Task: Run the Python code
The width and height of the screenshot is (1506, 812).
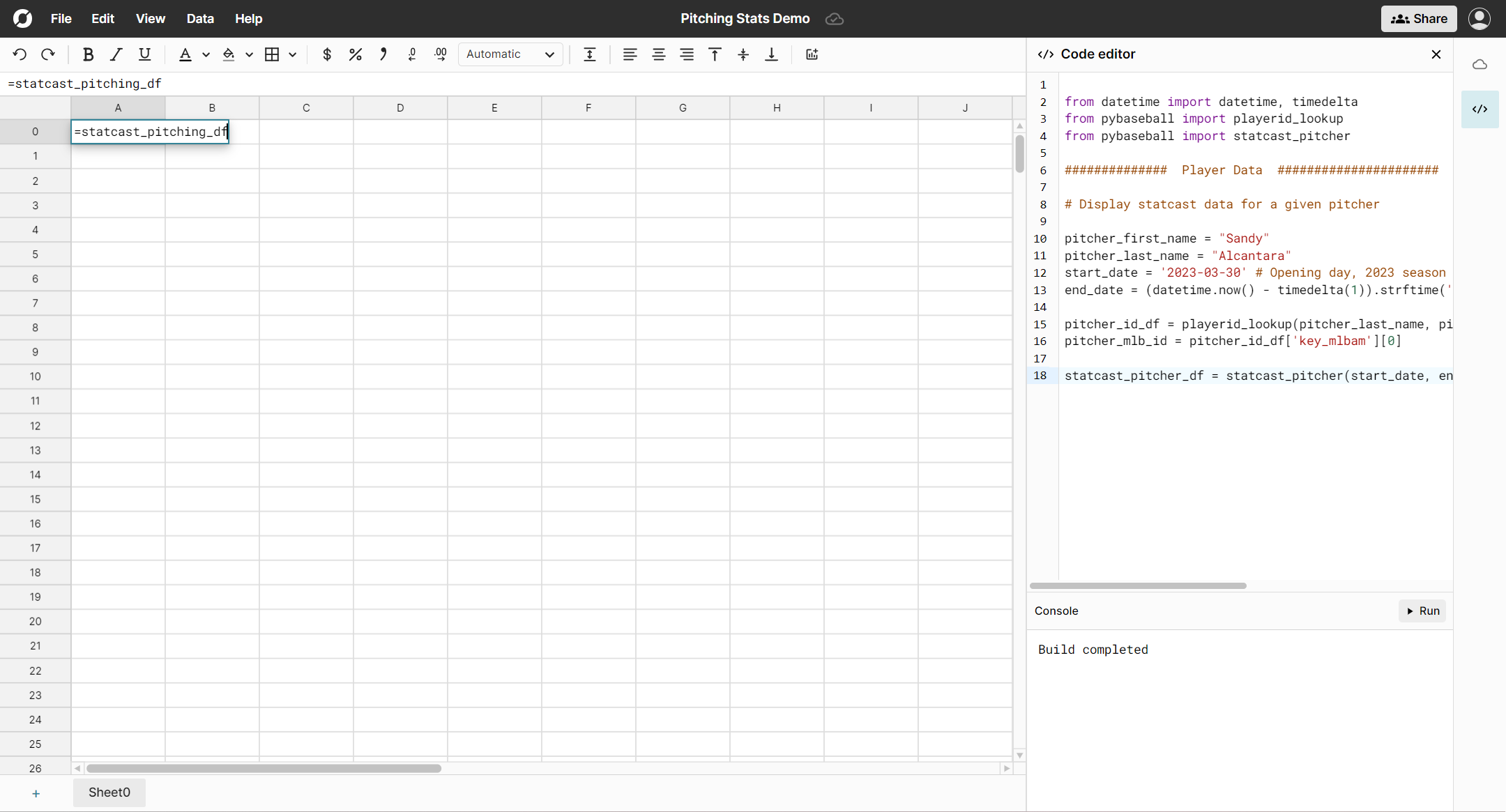Action: point(1422,611)
